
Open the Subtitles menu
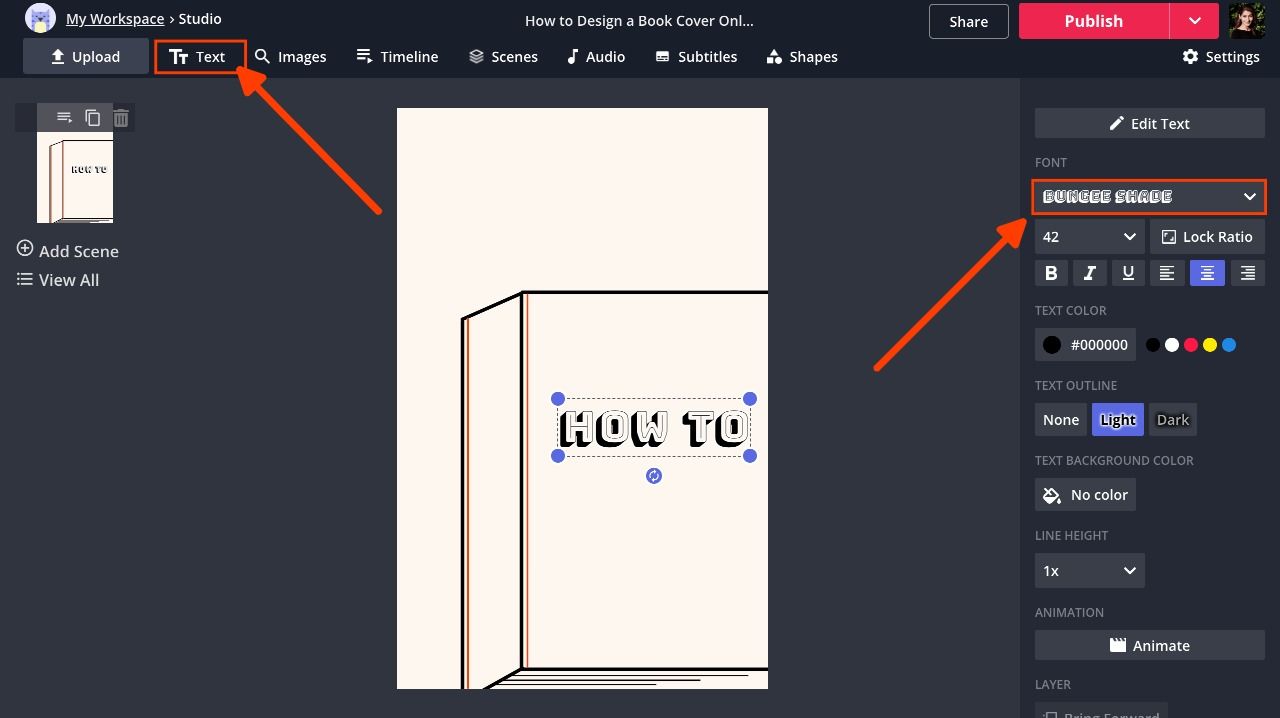pos(696,57)
